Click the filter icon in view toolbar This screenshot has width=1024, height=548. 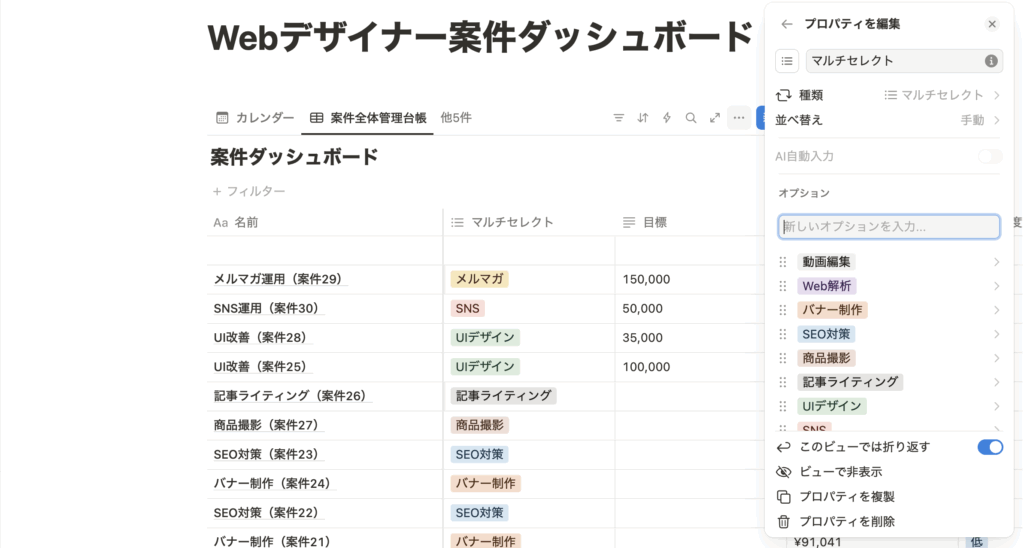click(619, 118)
